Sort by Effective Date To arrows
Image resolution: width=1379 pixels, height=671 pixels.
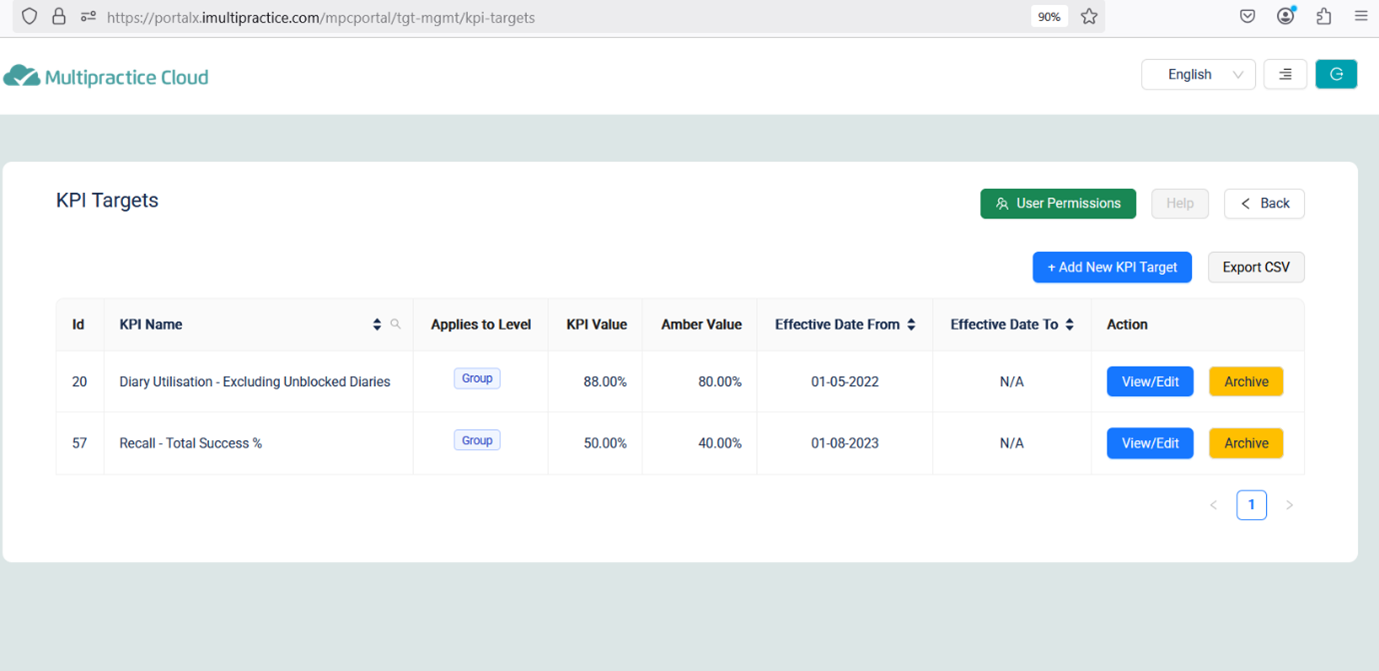(1069, 324)
